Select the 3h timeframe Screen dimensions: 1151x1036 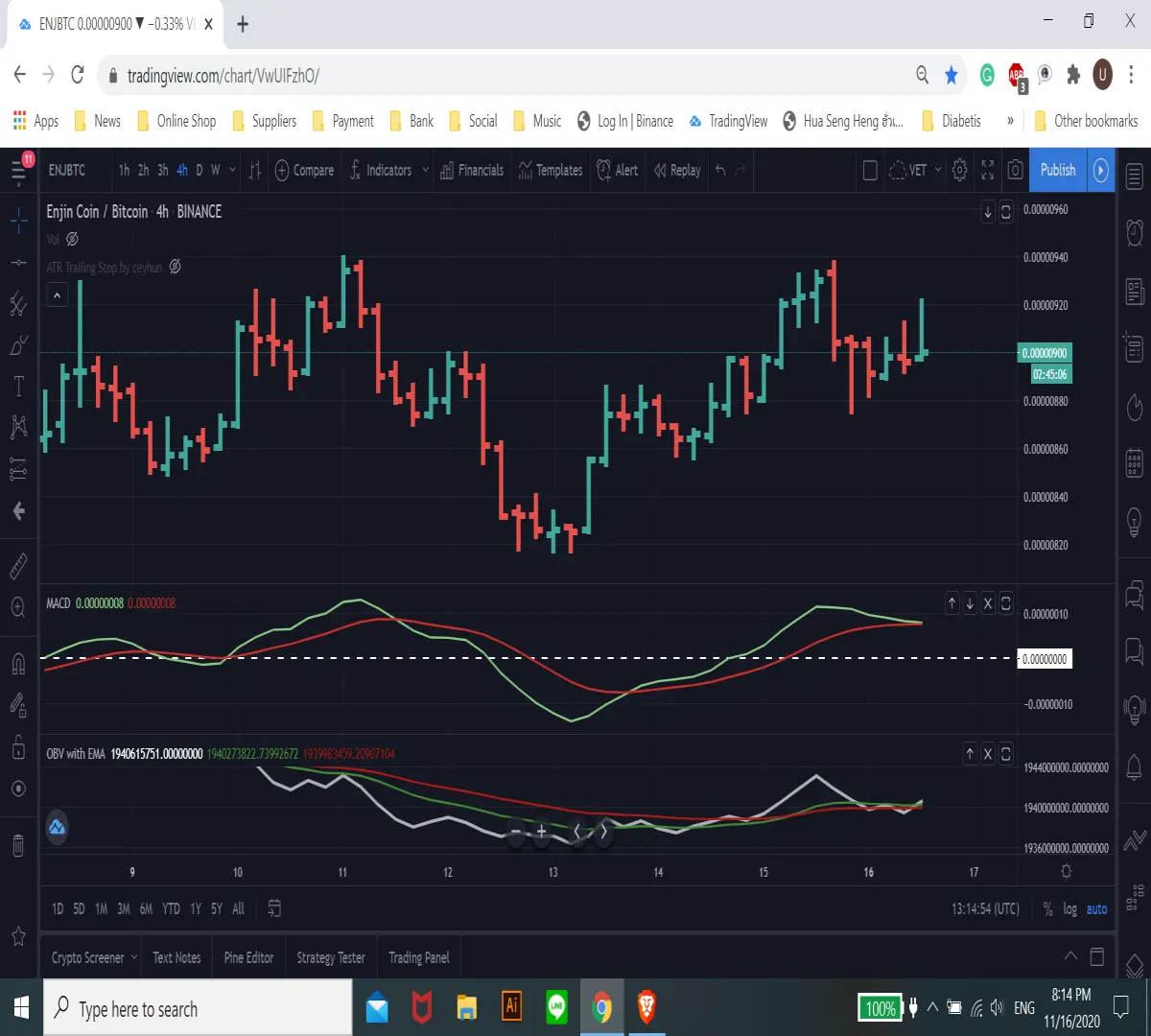[x=162, y=170]
